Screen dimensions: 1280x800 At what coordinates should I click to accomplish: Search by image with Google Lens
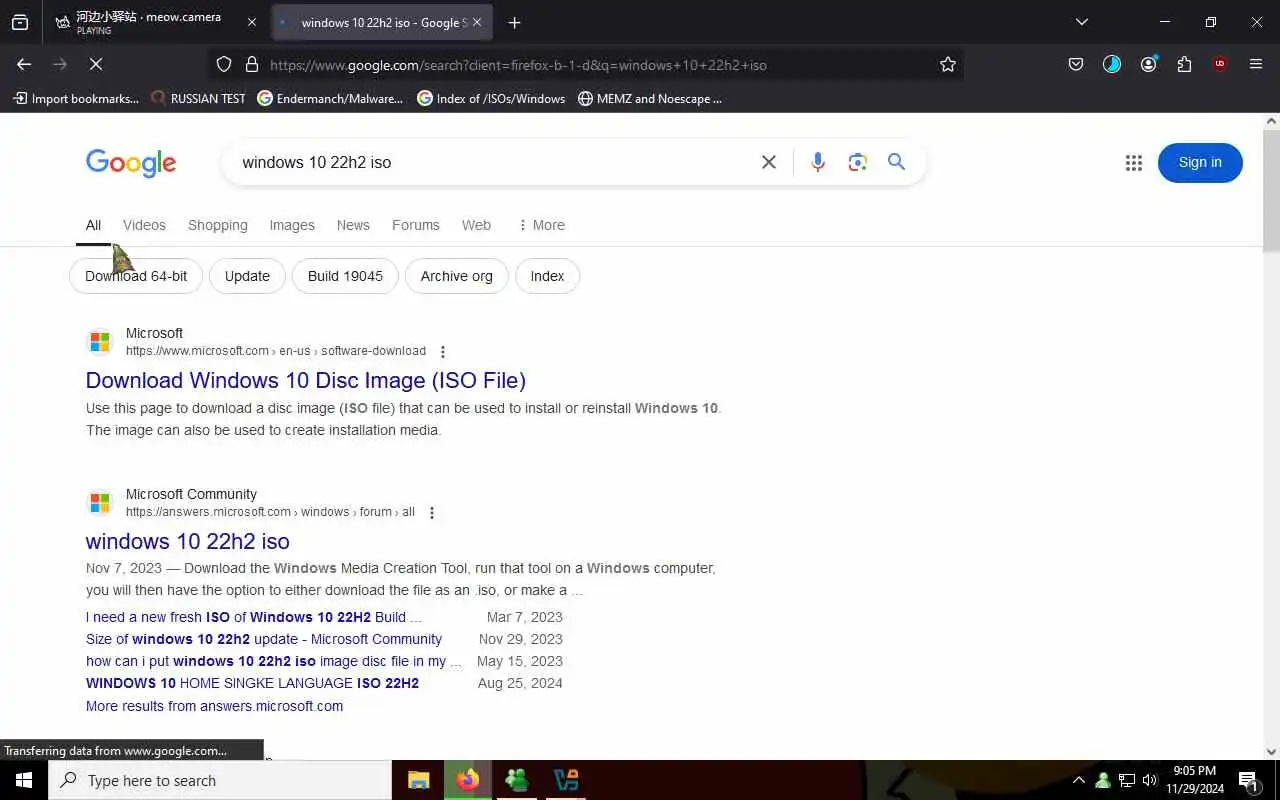pyautogui.click(x=857, y=162)
